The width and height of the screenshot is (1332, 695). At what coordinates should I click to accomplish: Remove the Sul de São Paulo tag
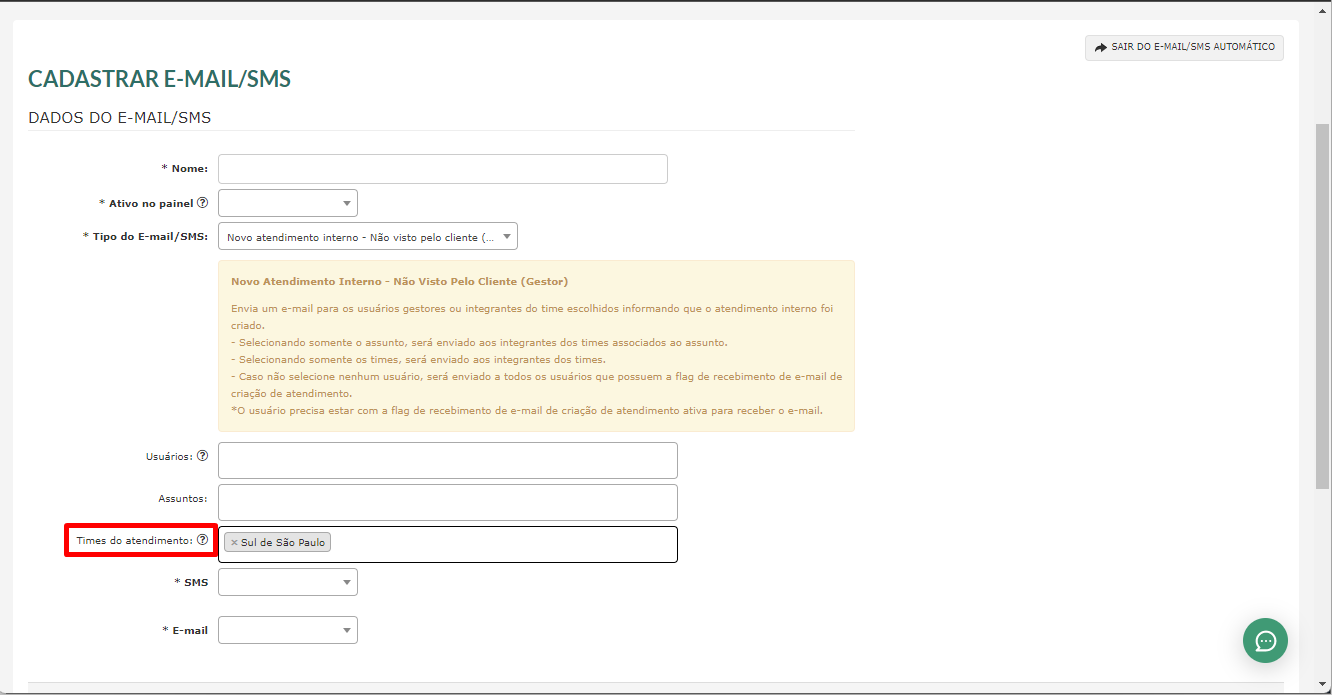234,542
